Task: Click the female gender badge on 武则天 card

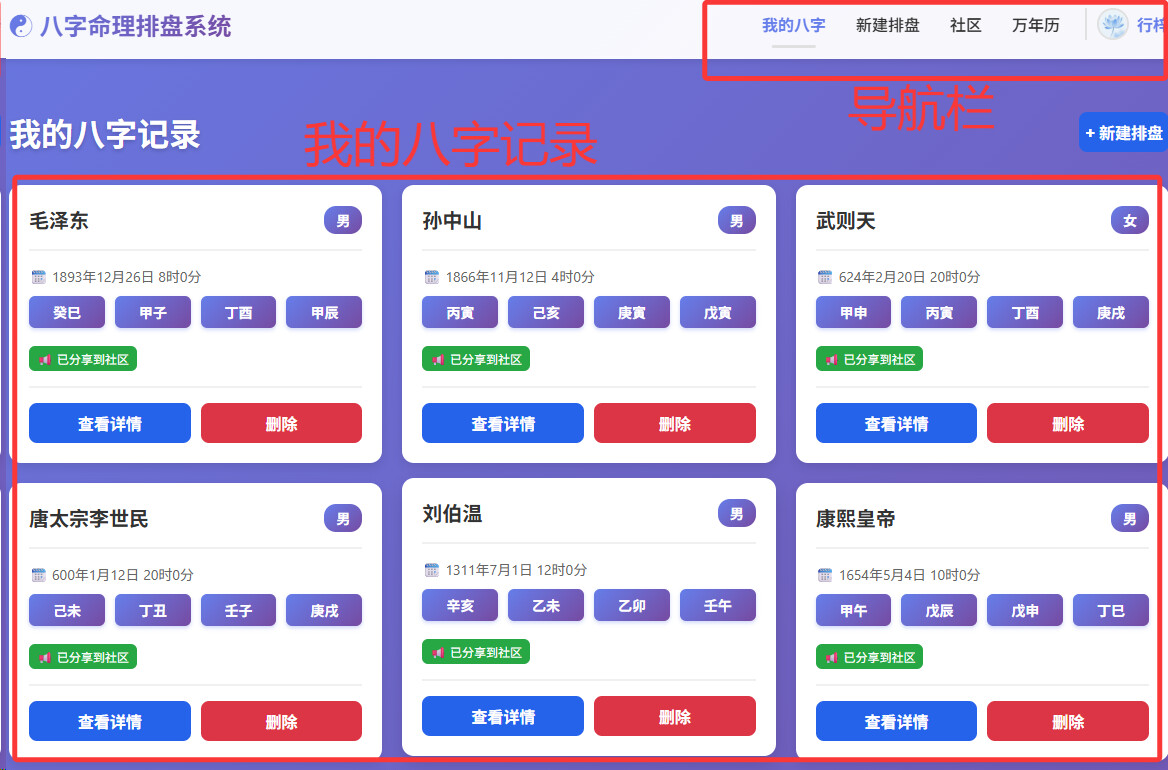Action: click(1129, 221)
